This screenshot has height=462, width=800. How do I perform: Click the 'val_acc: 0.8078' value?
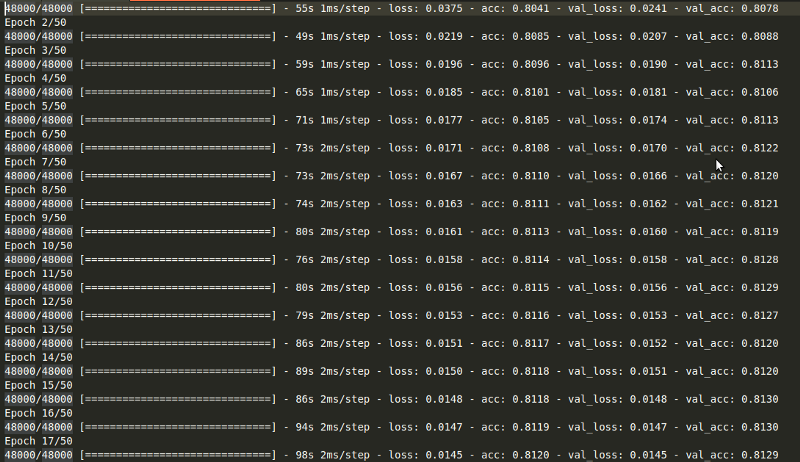pos(732,9)
